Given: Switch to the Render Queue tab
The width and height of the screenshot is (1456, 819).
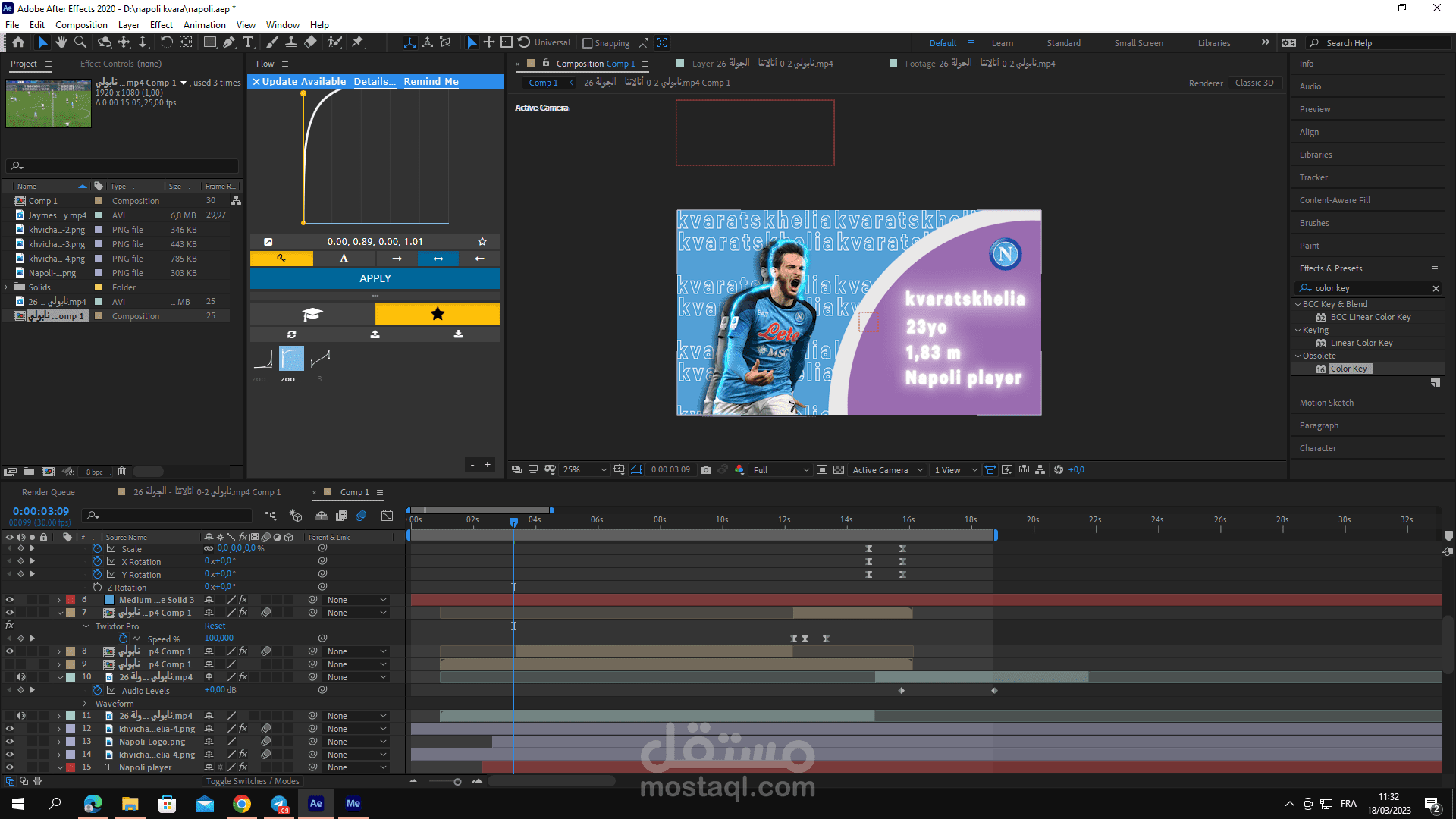Looking at the screenshot, I should [48, 492].
